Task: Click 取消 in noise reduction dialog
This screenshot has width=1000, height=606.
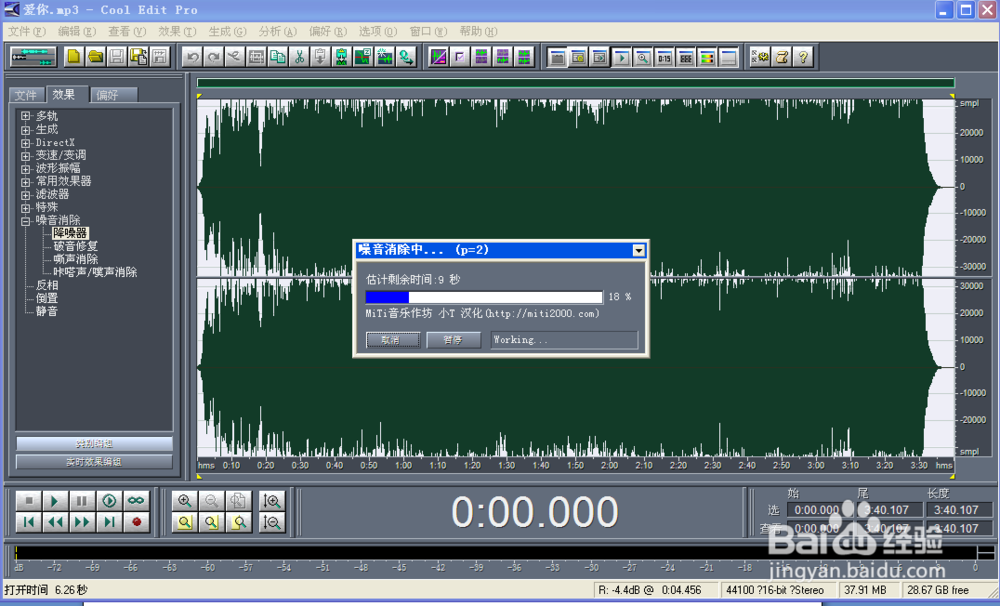Action: point(393,340)
